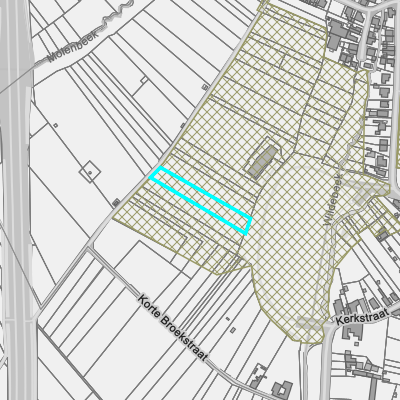Click the small square parcel with centre dot
This screenshot has width=400, height=400.
(90, 172)
